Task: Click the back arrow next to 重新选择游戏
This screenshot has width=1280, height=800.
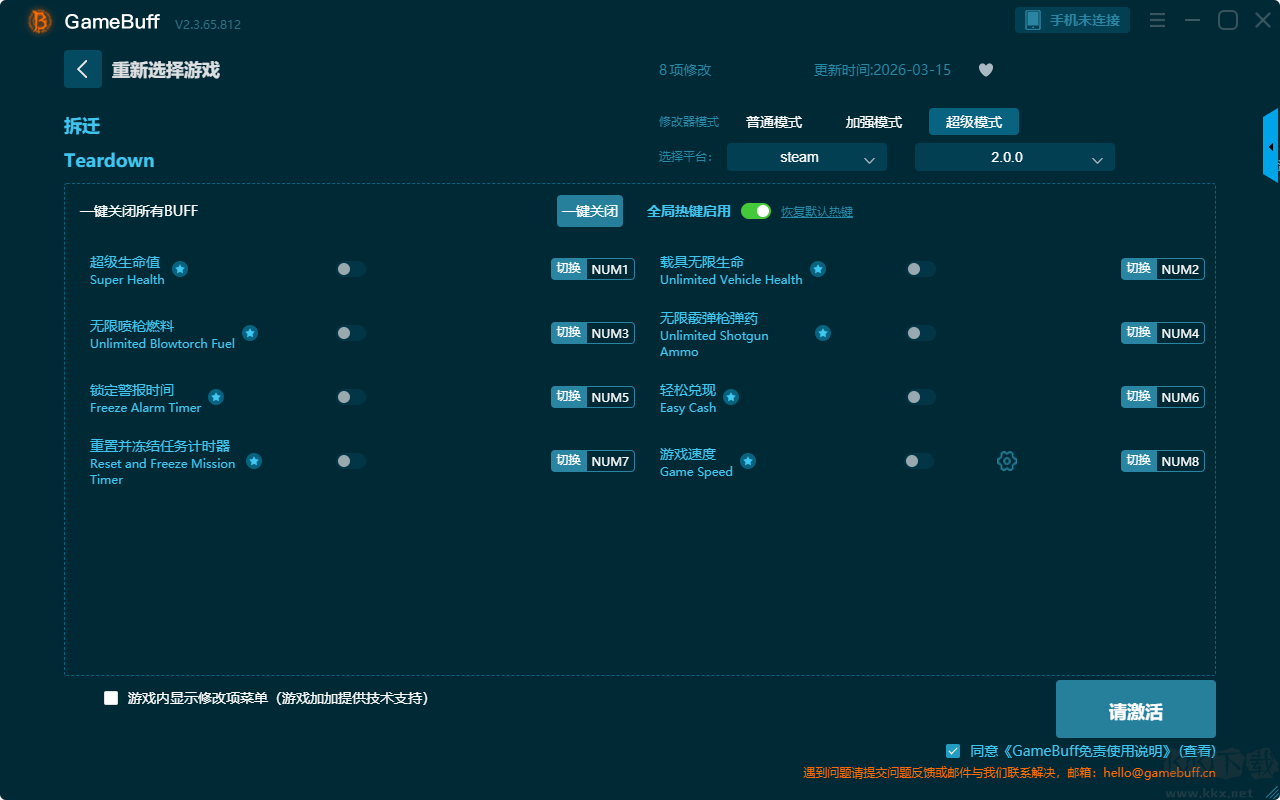Action: (x=83, y=69)
